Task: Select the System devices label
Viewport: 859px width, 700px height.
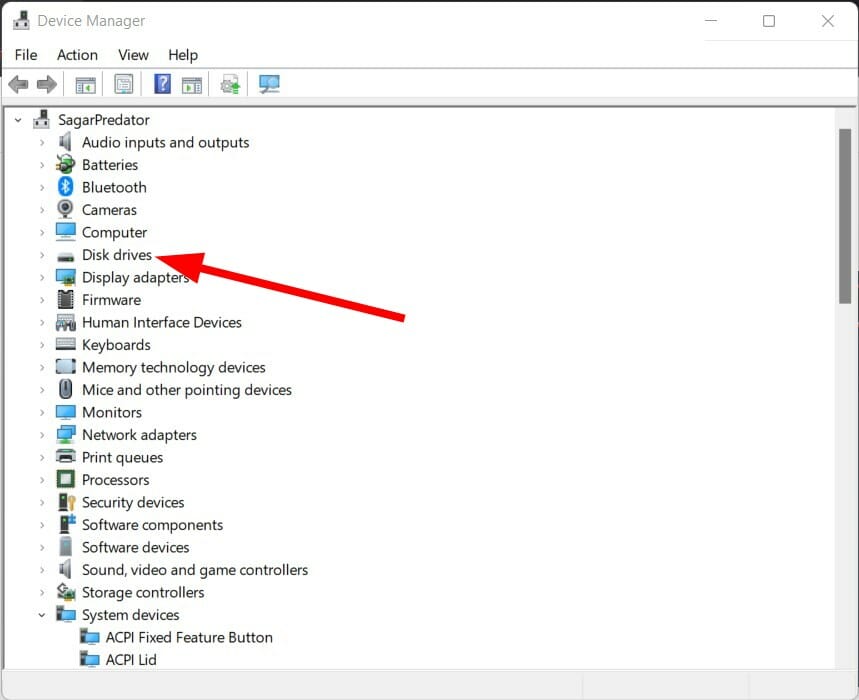Action: click(130, 615)
